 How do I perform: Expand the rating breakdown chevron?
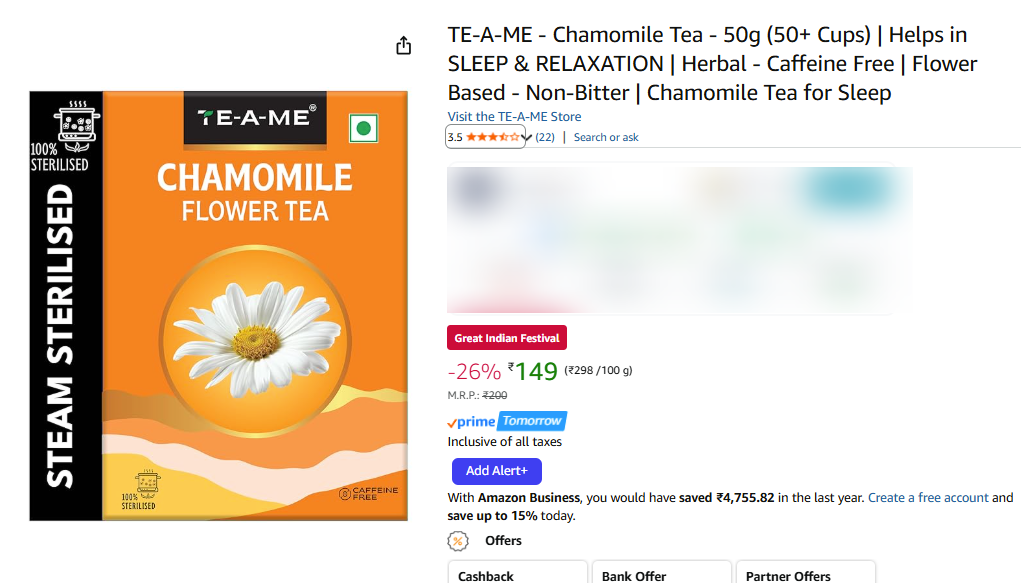(527, 137)
